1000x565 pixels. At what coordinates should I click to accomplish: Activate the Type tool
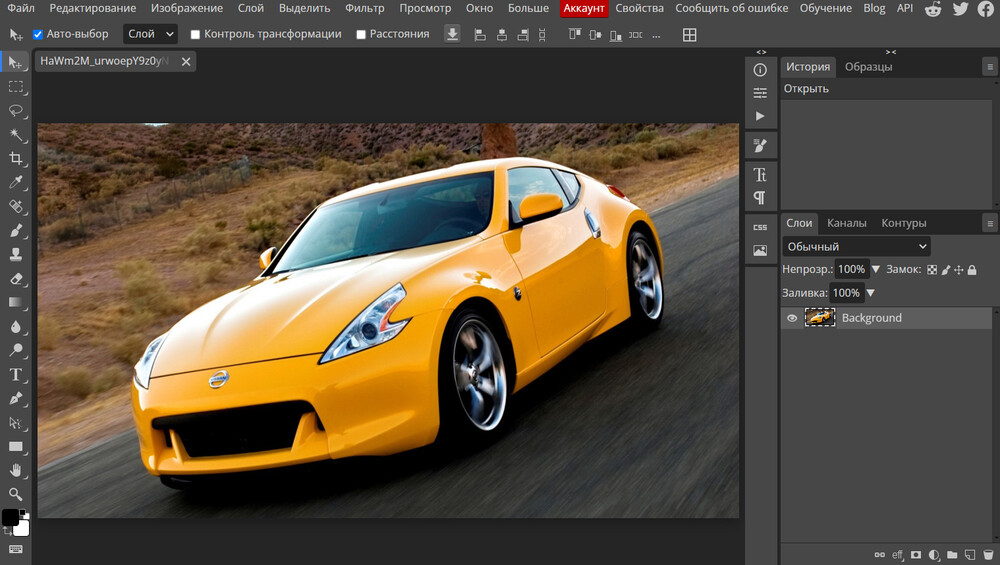coord(16,375)
